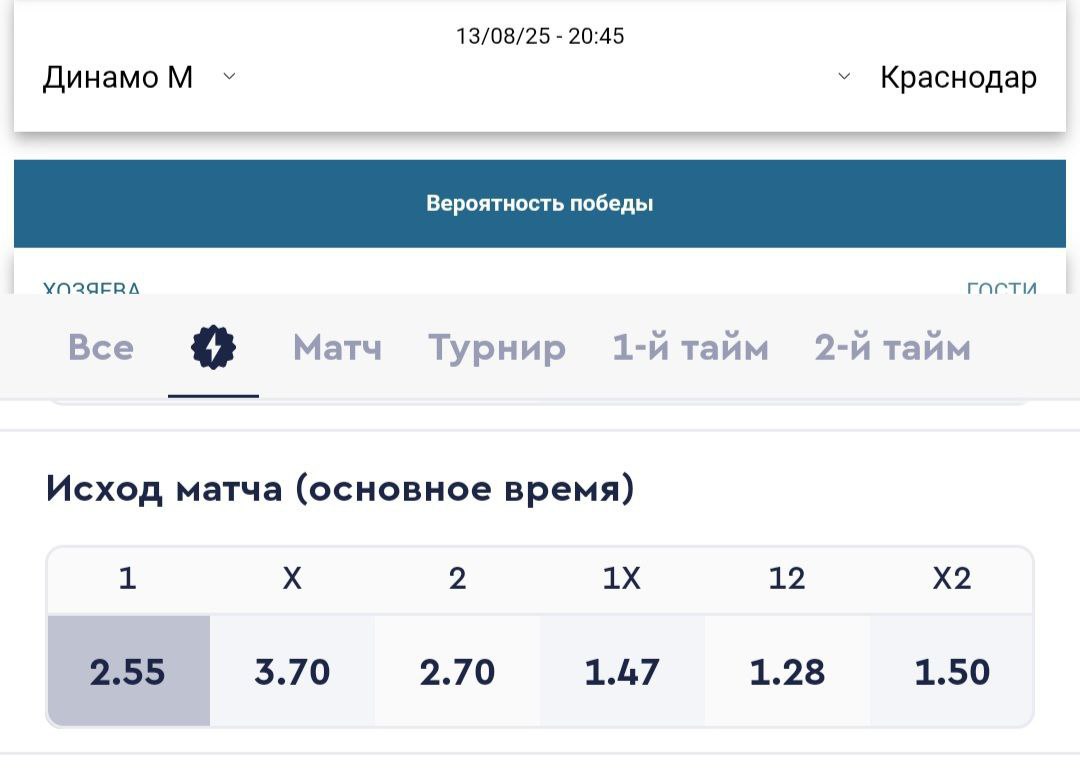Expand the Динамо М team chevron

[229, 76]
